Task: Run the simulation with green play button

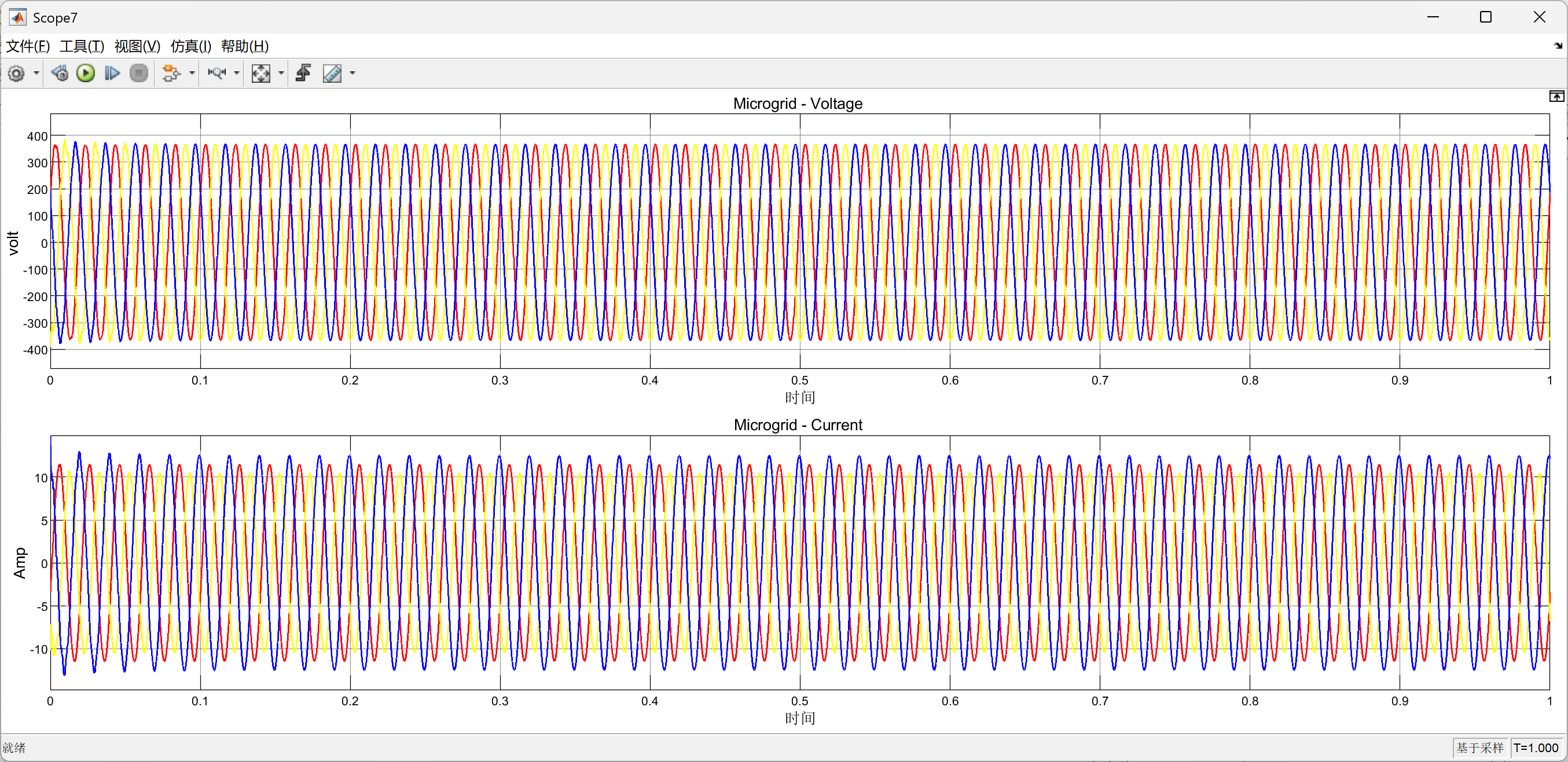Action: tap(86, 74)
